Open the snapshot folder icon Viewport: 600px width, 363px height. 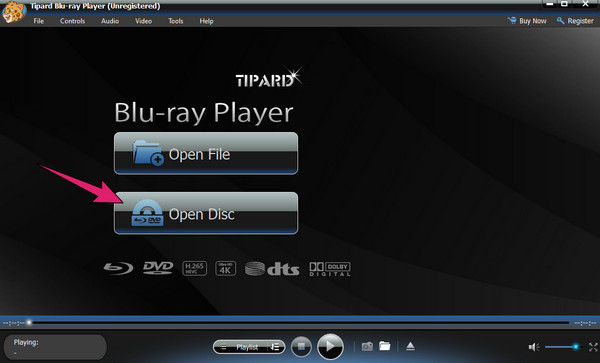385,346
